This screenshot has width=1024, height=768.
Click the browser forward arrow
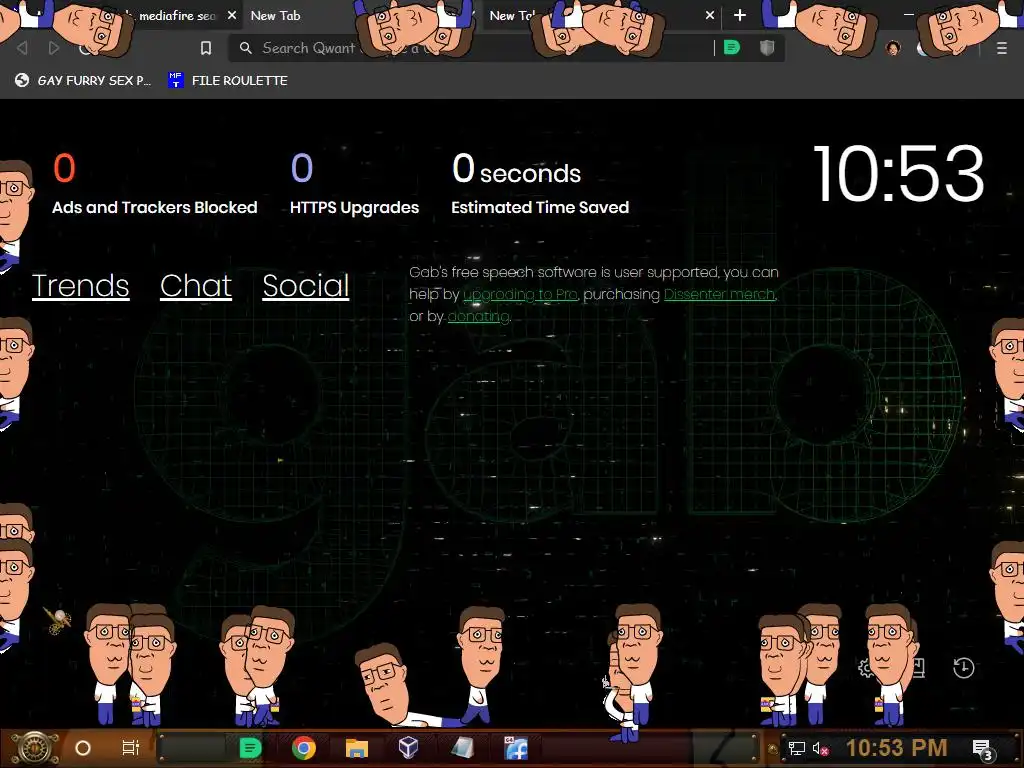(x=54, y=48)
